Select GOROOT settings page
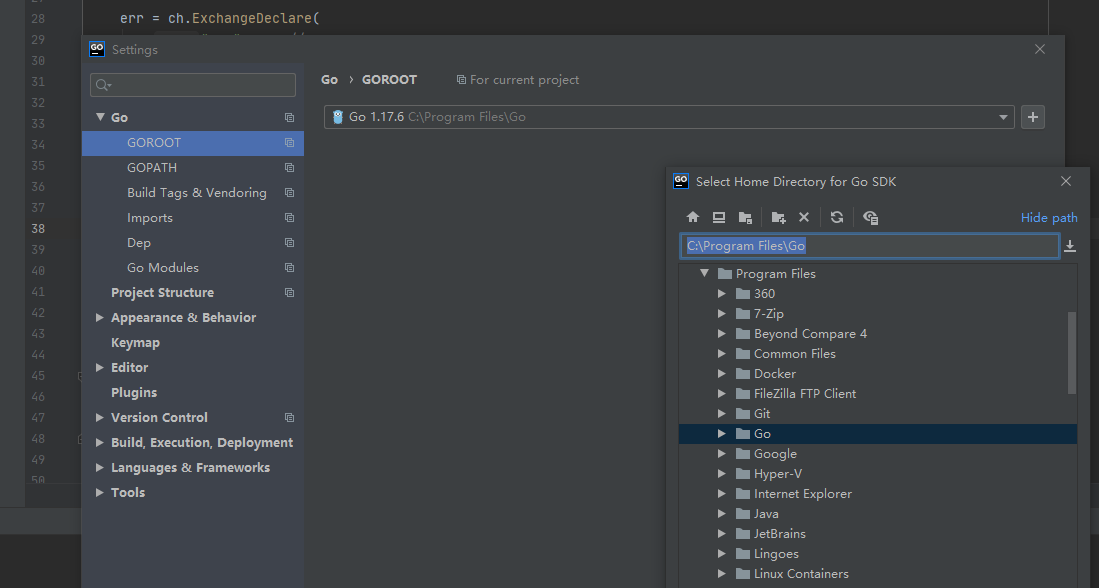The image size is (1099, 588). click(193, 143)
